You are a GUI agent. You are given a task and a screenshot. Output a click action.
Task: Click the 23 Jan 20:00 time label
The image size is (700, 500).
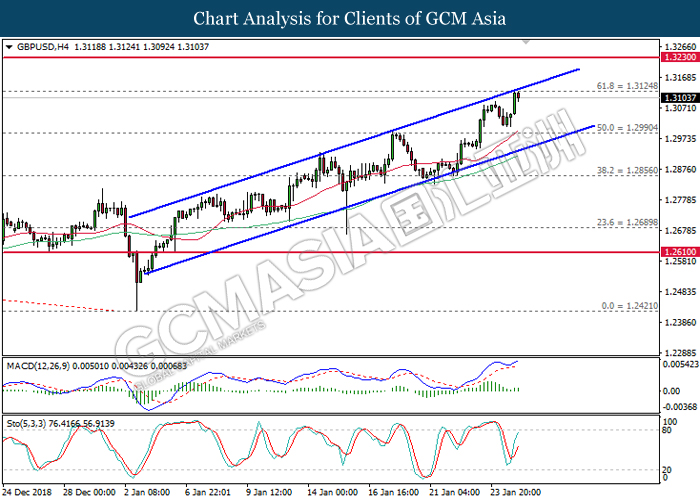516,492
